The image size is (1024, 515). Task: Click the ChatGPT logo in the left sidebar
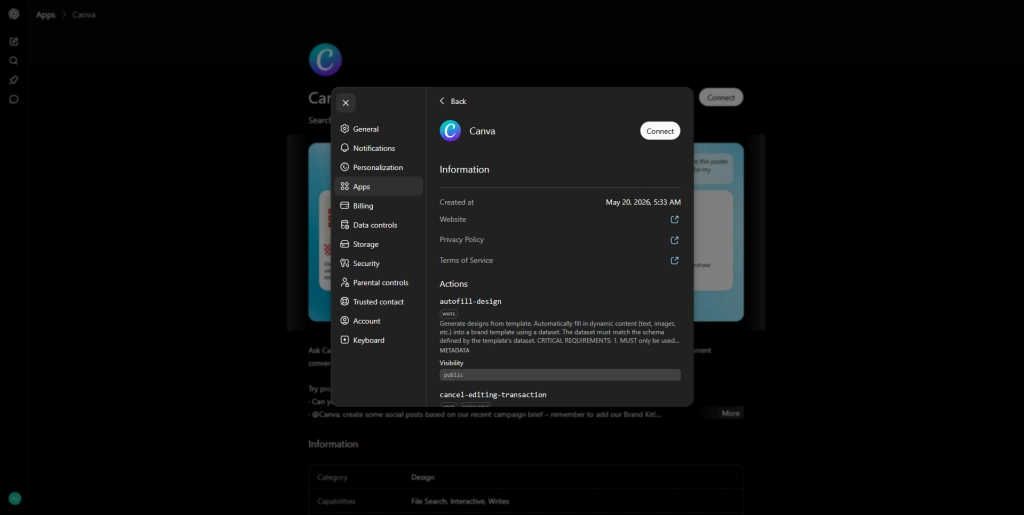(14, 14)
